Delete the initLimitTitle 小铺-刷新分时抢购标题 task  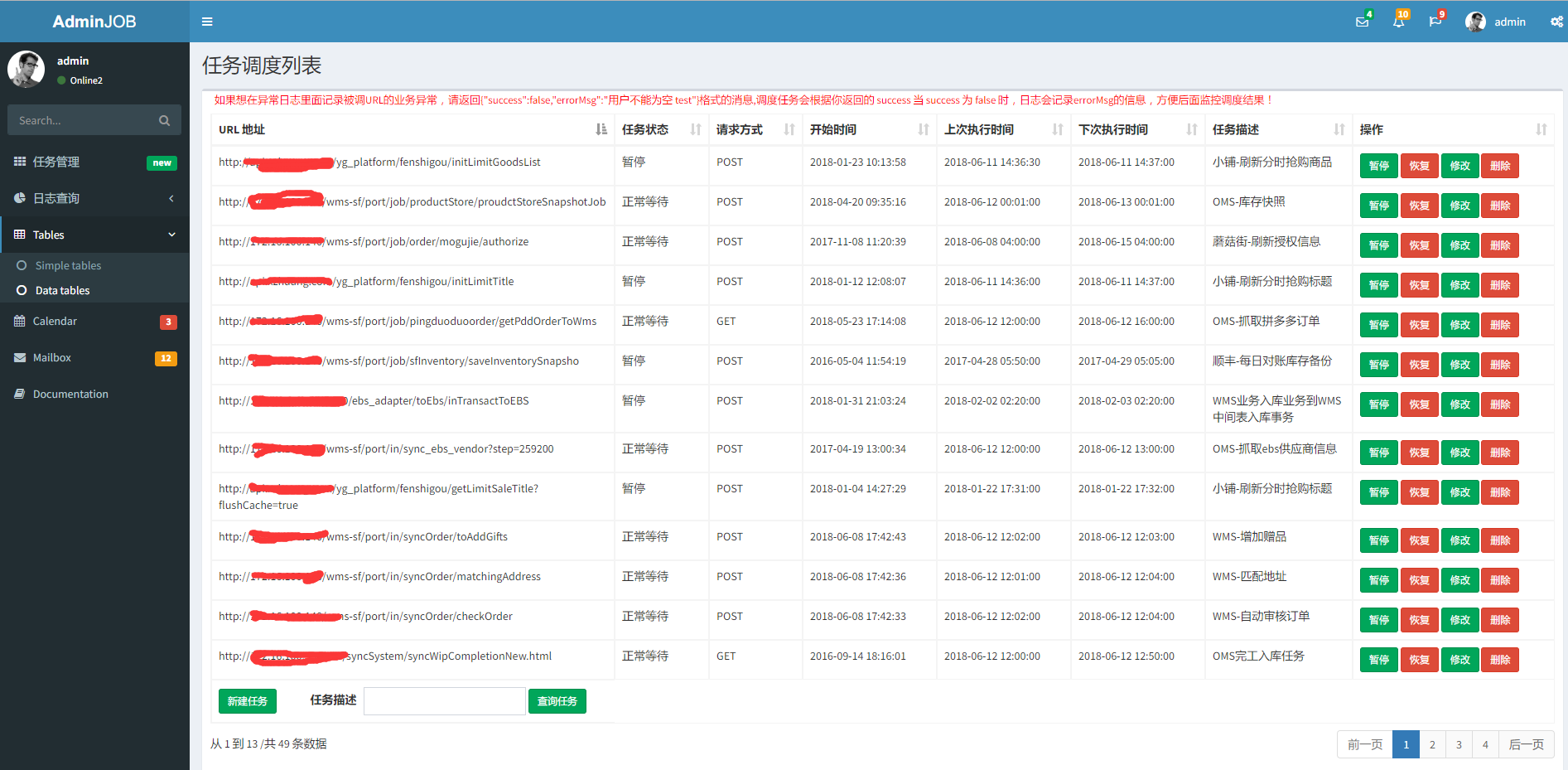pyautogui.click(x=1500, y=285)
